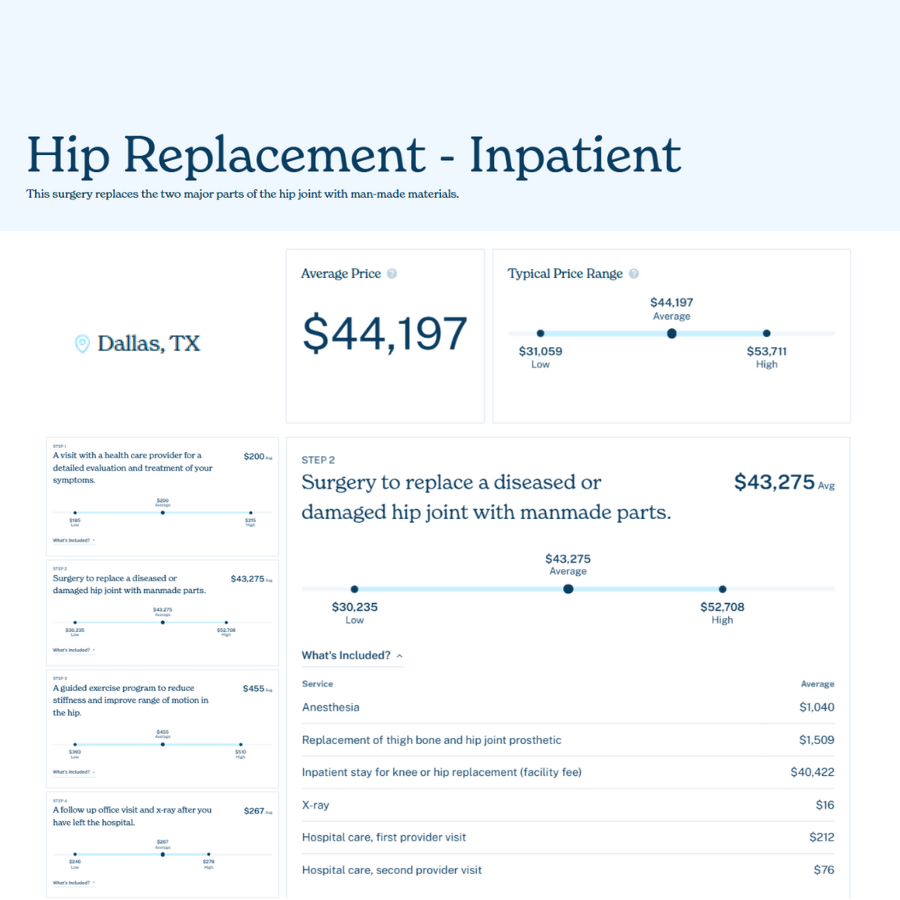Click Dallas, TX to change location
Viewport: 900px width, 900px height.
tap(147, 342)
